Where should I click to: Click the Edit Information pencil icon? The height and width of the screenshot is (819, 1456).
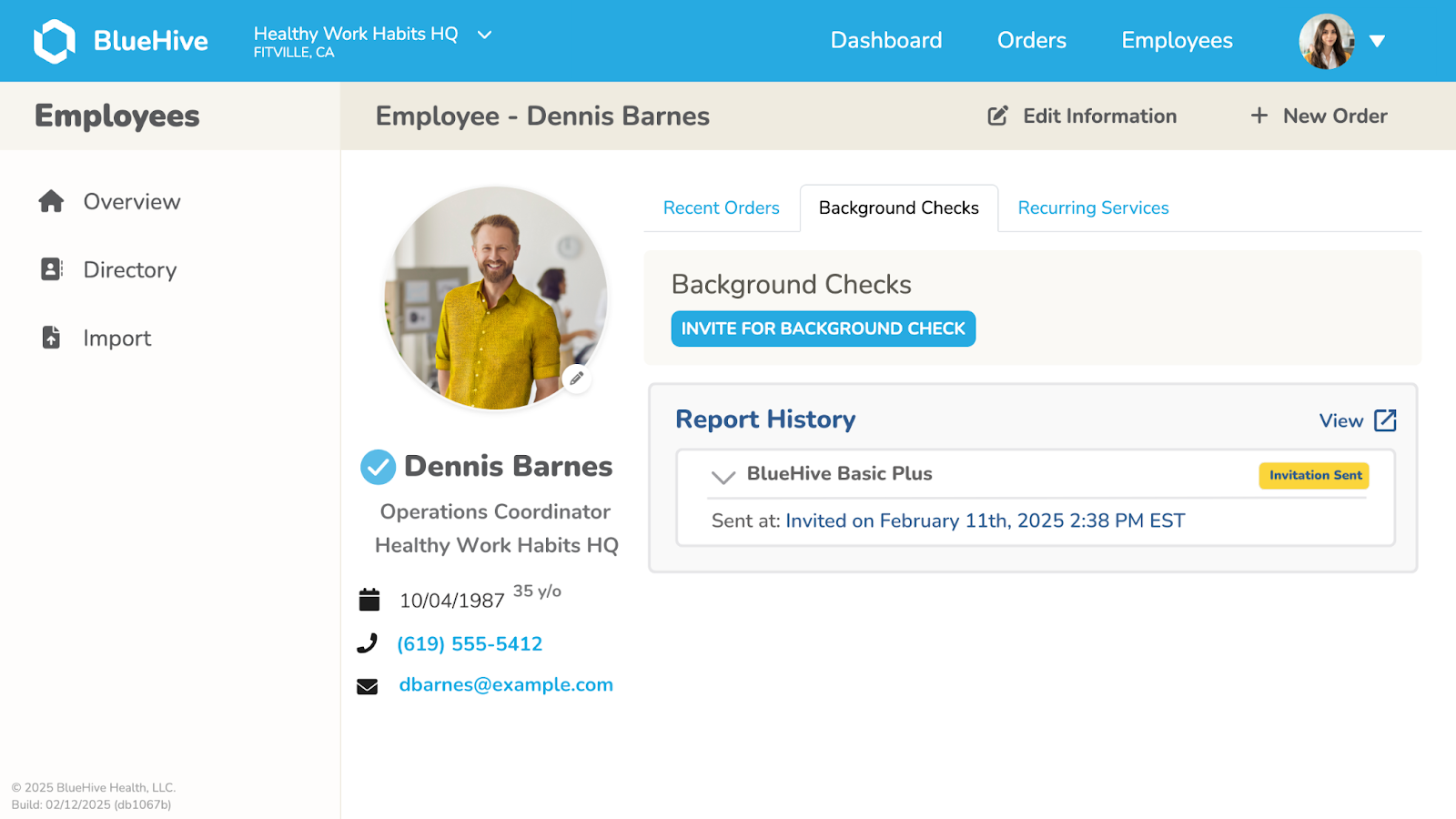(x=998, y=116)
